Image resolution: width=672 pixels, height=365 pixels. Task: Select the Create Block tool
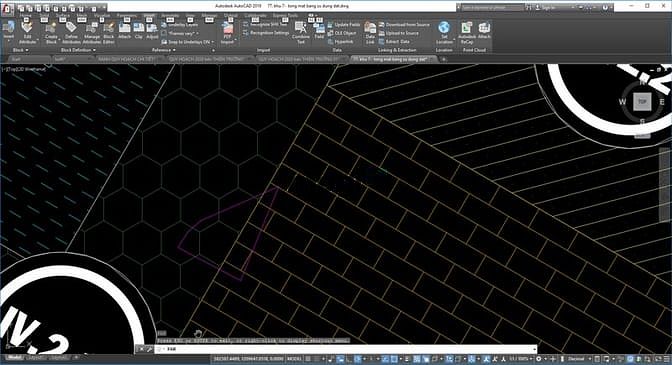coord(51,33)
